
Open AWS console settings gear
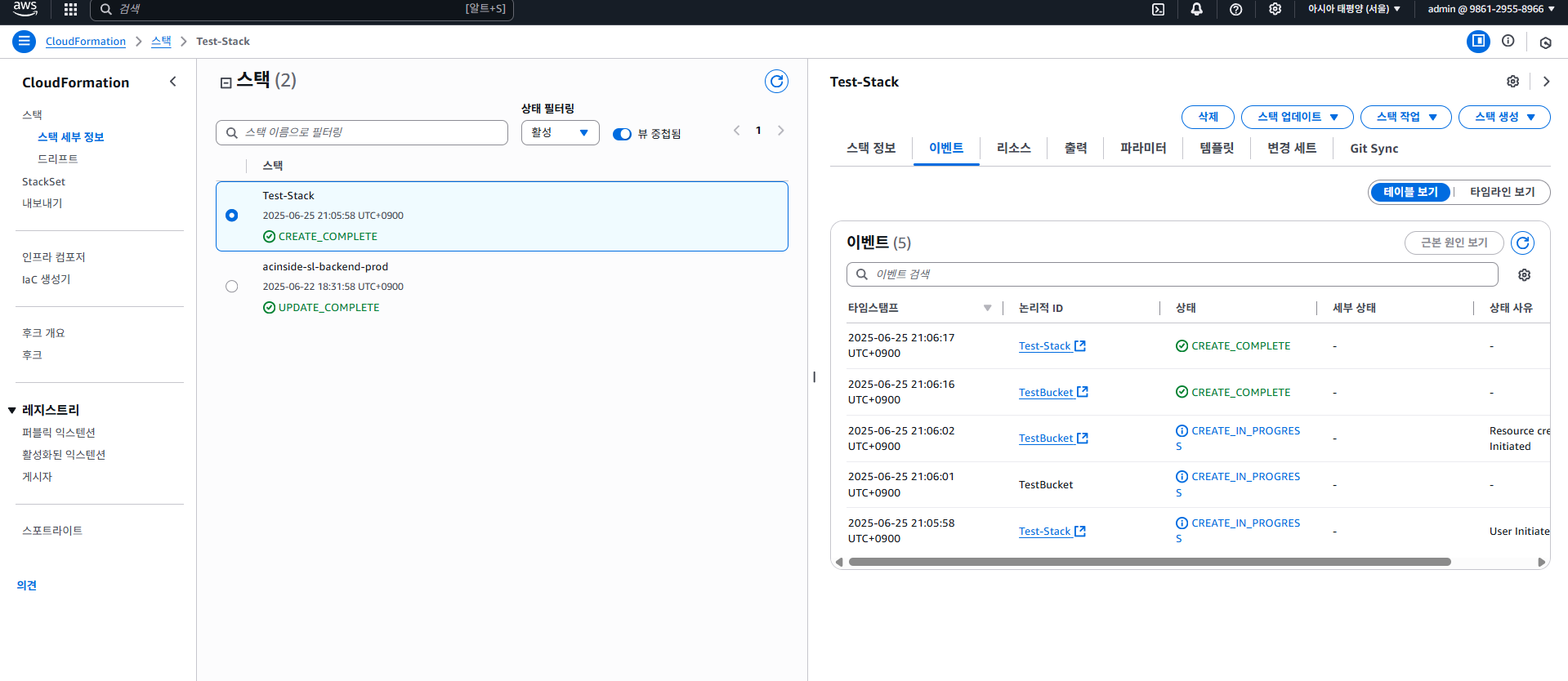pyautogui.click(x=1275, y=9)
